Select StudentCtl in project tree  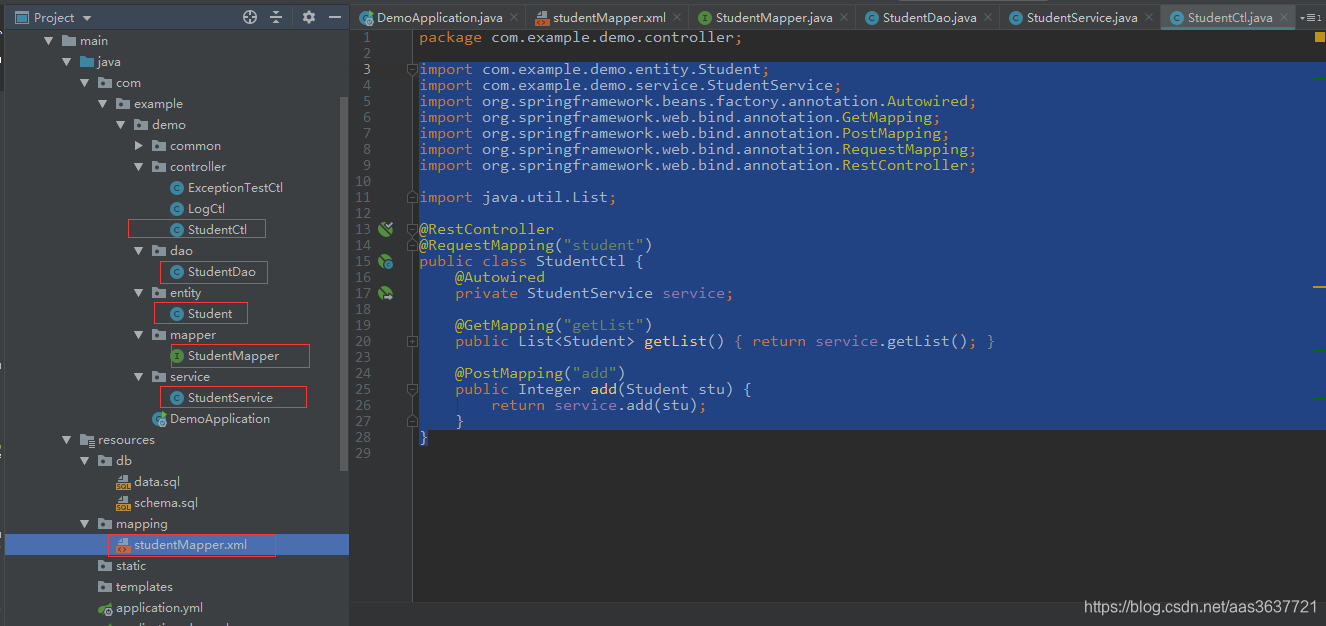tap(216, 230)
